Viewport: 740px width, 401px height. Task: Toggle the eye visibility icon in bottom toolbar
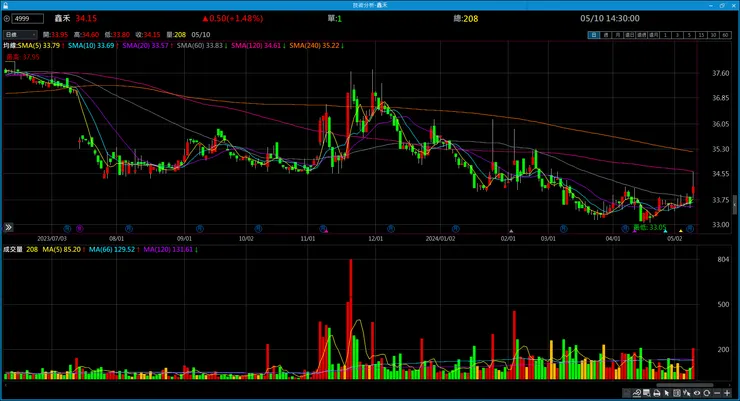[x=697, y=393]
